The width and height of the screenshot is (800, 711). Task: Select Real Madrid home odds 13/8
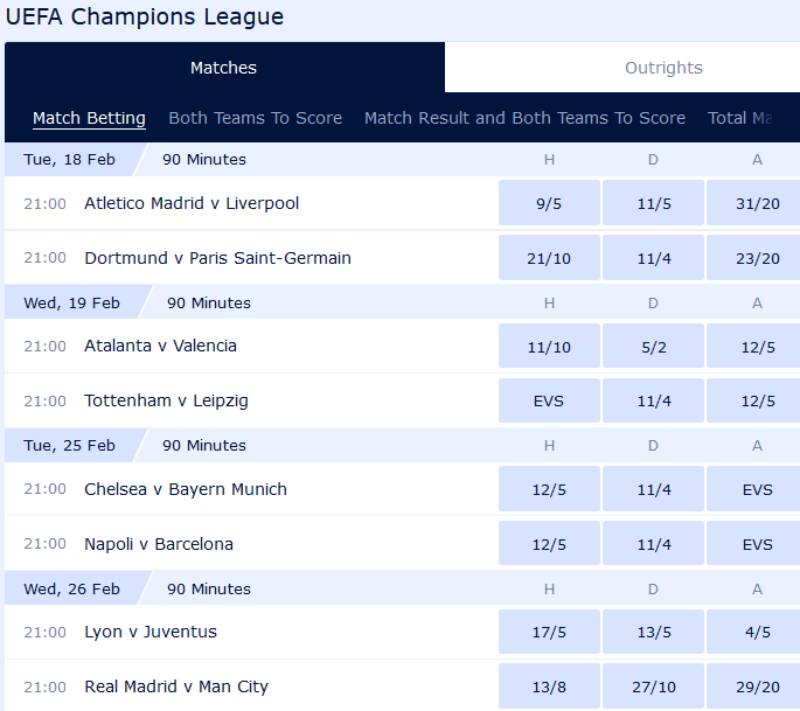549,687
